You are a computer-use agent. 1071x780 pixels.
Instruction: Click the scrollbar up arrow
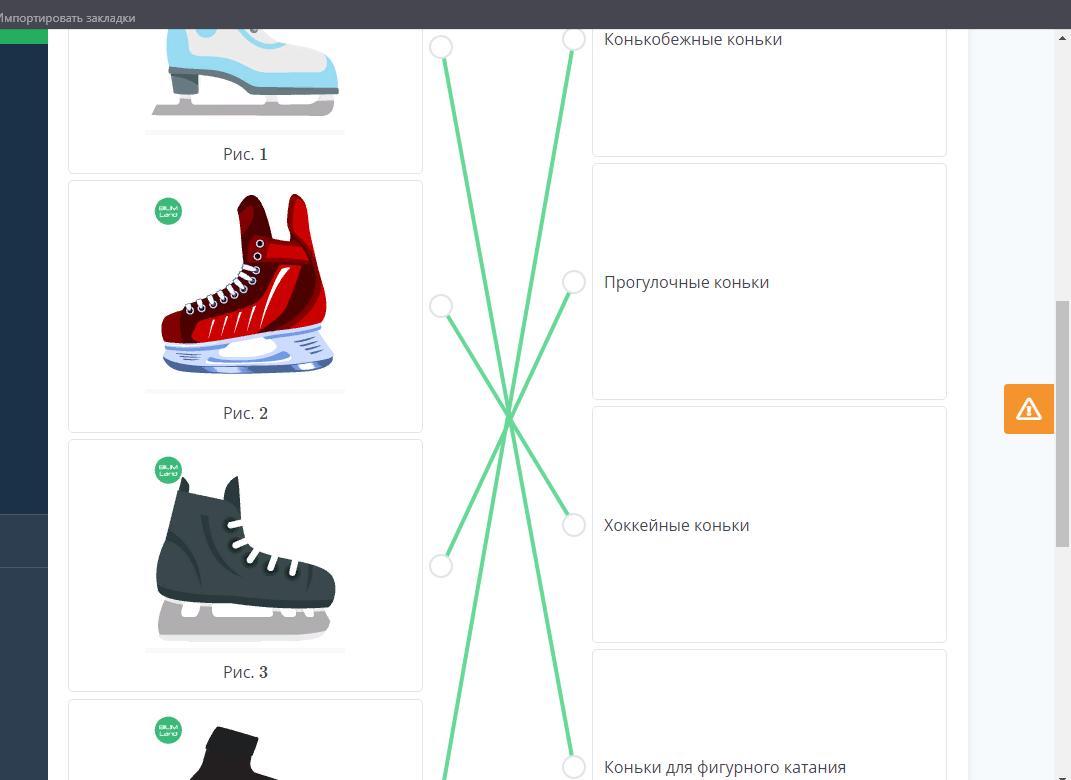(1062, 38)
